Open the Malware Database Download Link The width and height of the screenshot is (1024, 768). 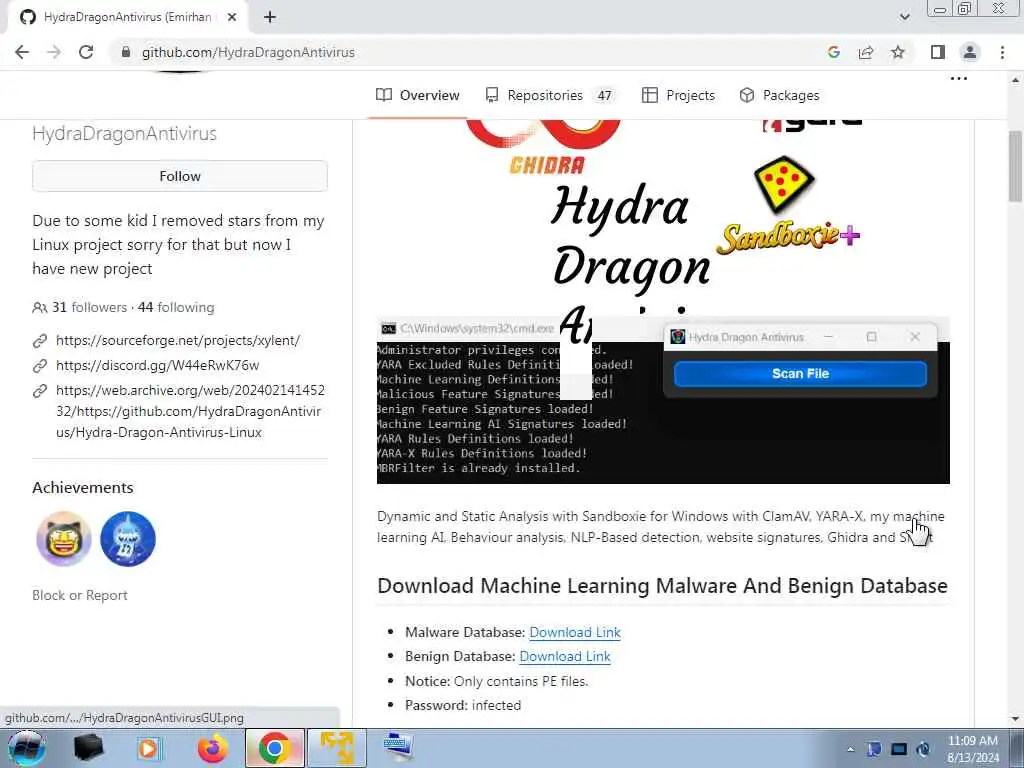point(575,632)
